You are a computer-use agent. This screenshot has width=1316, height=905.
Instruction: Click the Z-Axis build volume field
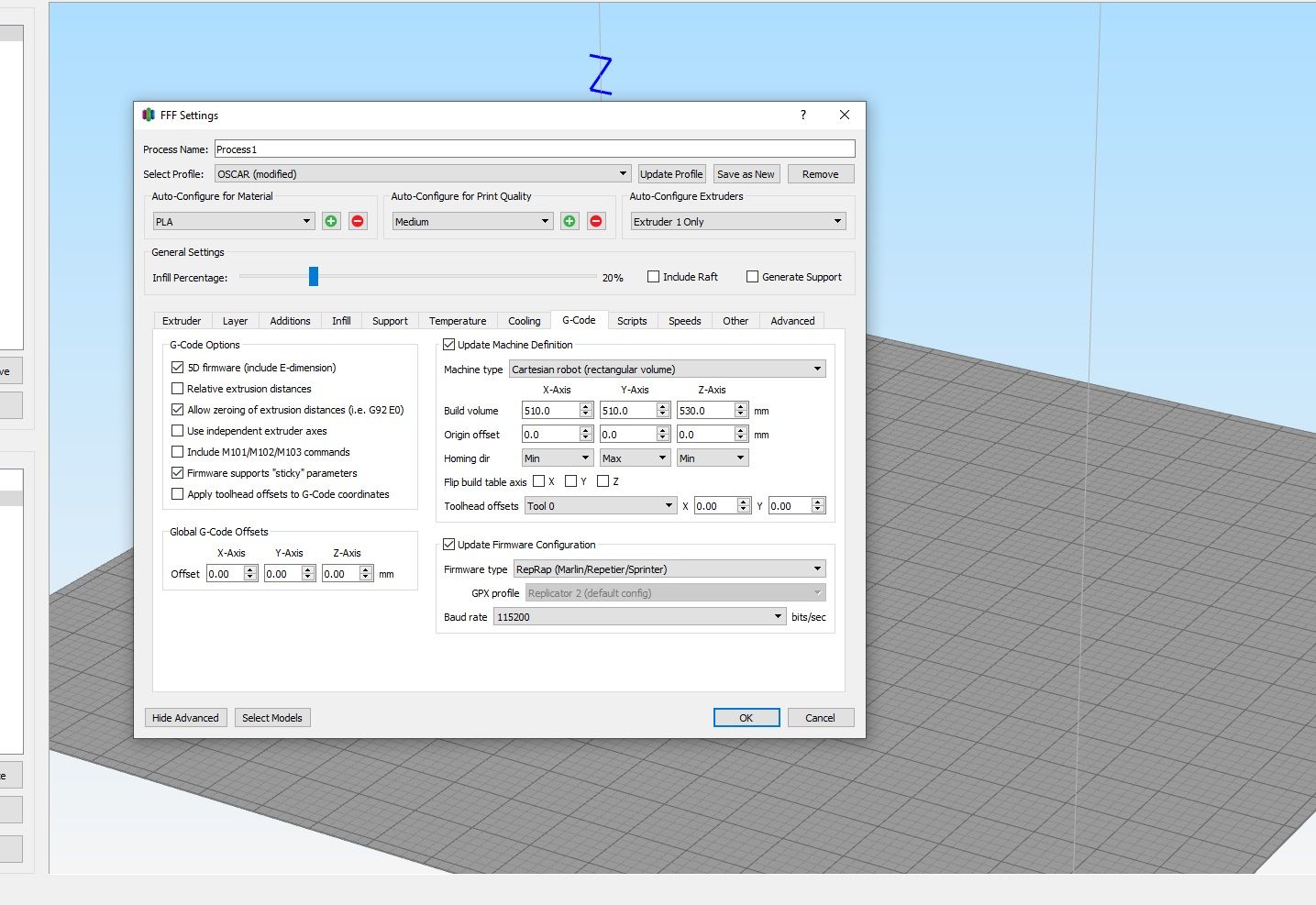pyautogui.click(x=706, y=410)
